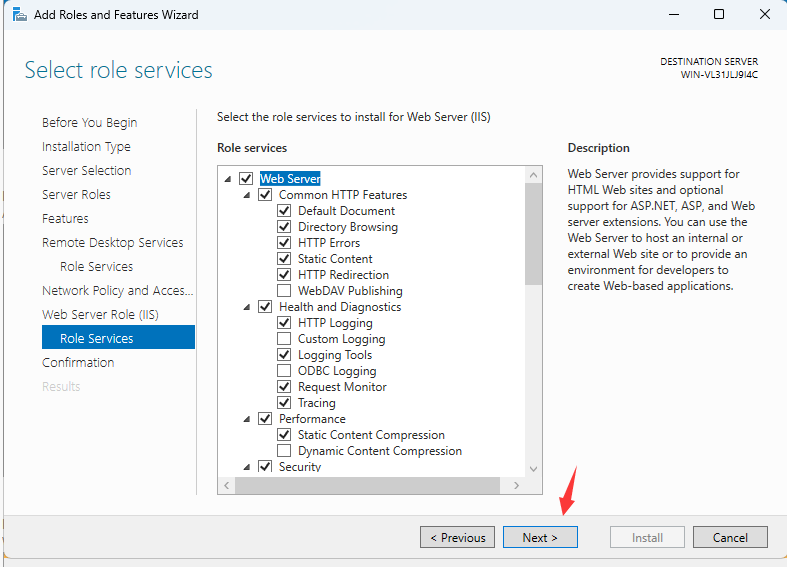Screen dimensions: 787x567
Task: Click the scroll down arrow in role services list
Action: click(x=533, y=469)
